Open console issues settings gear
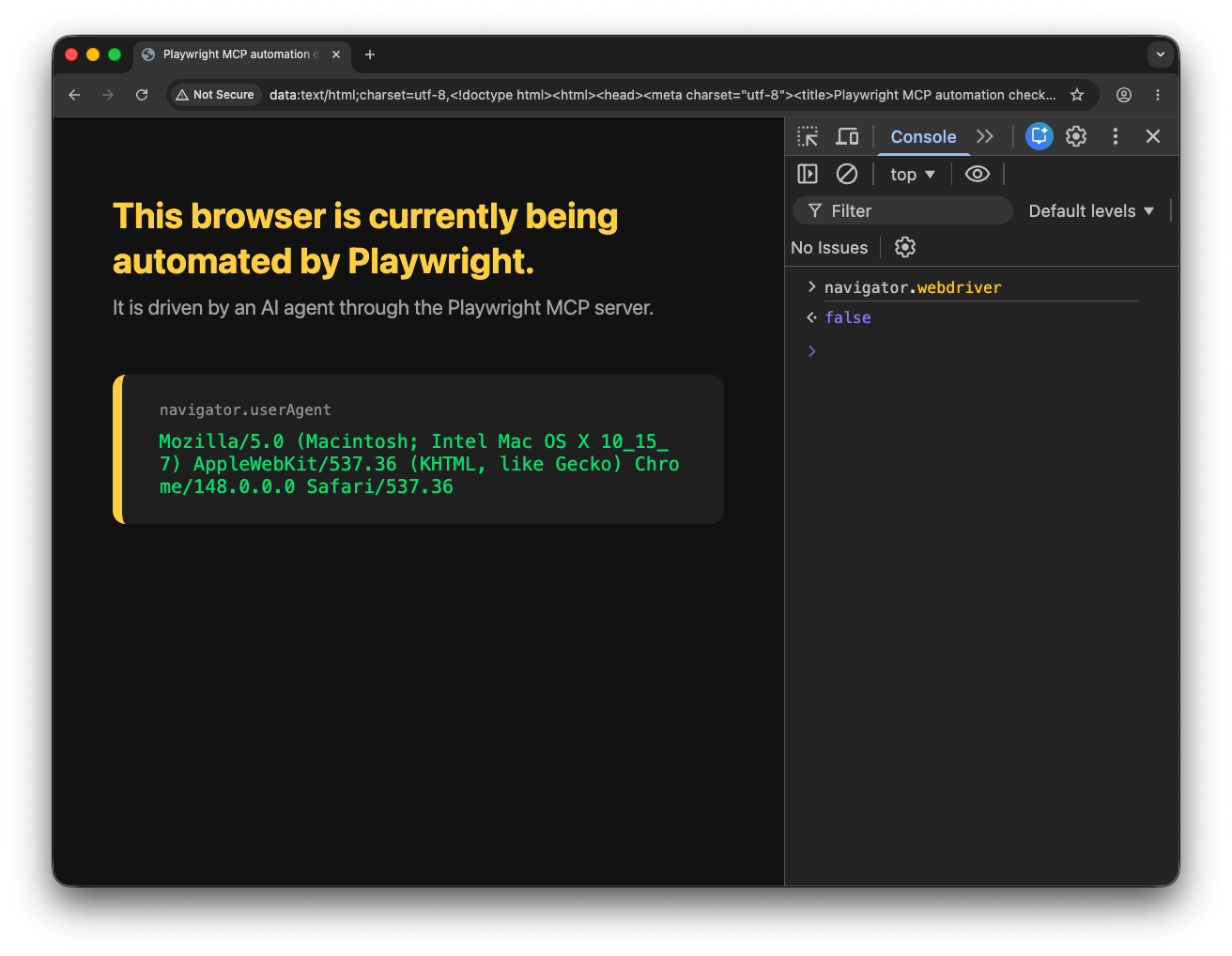This screenshot has width=1232, height=956. [x=905, y=247]
